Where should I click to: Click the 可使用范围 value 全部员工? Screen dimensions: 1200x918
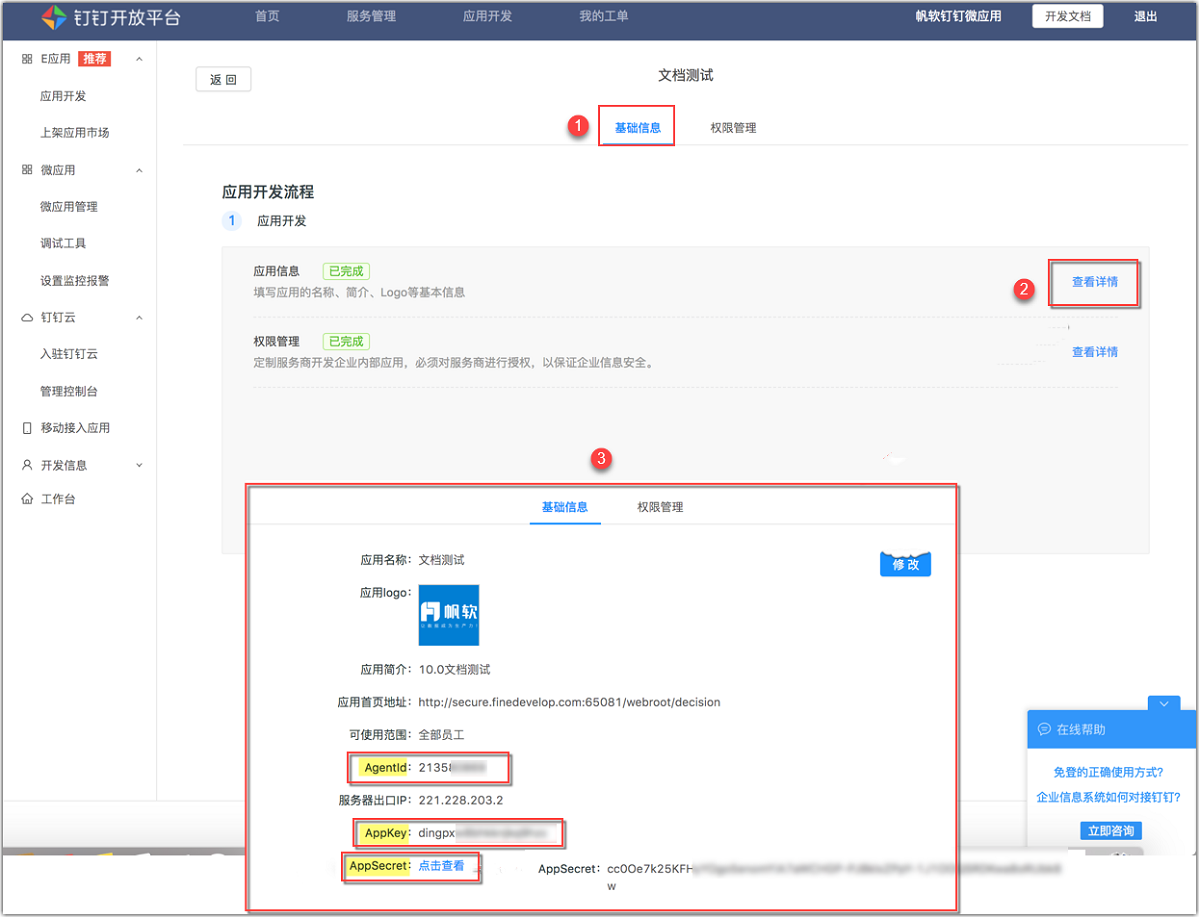[x=441, y=735]
